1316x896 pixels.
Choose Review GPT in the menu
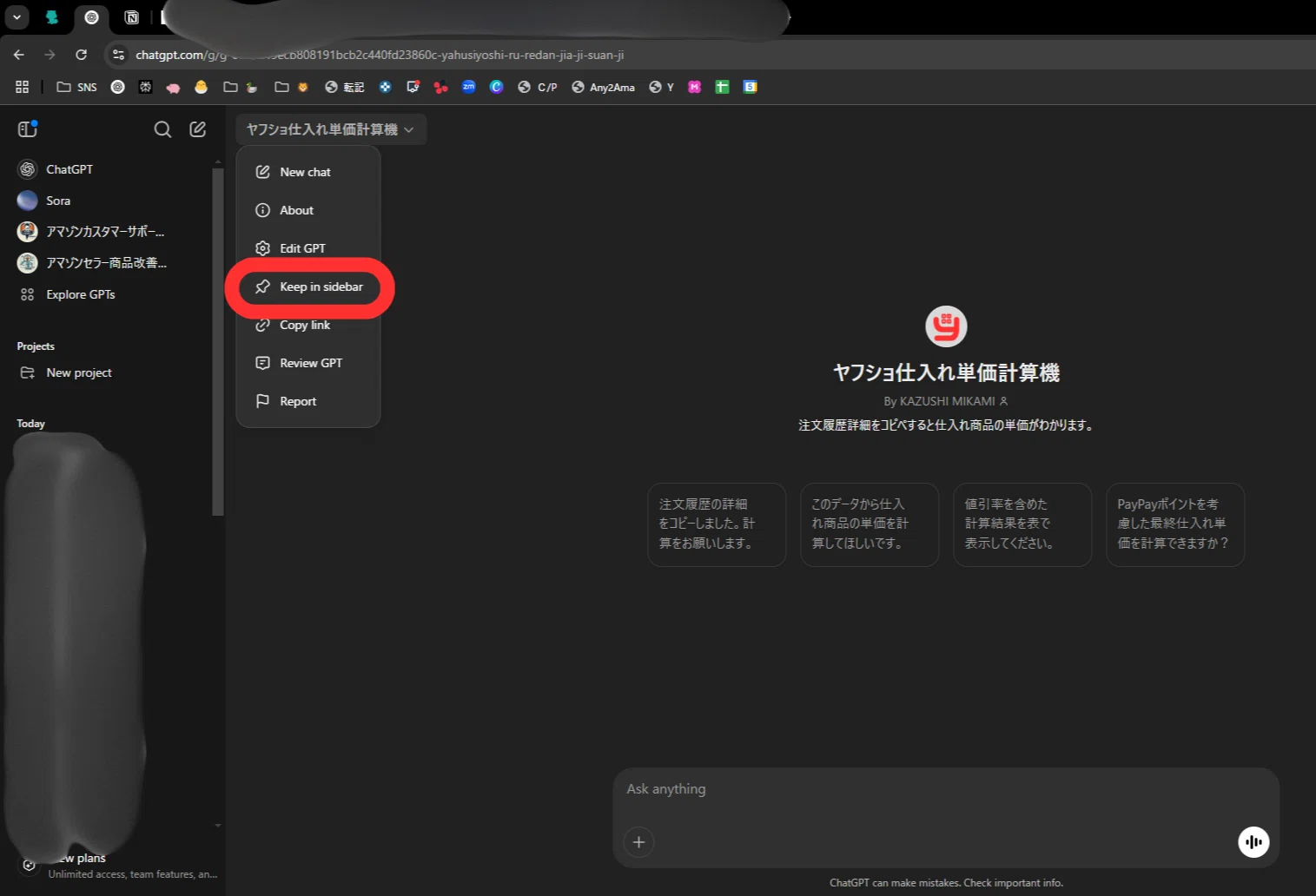click(x=308, y=363)
